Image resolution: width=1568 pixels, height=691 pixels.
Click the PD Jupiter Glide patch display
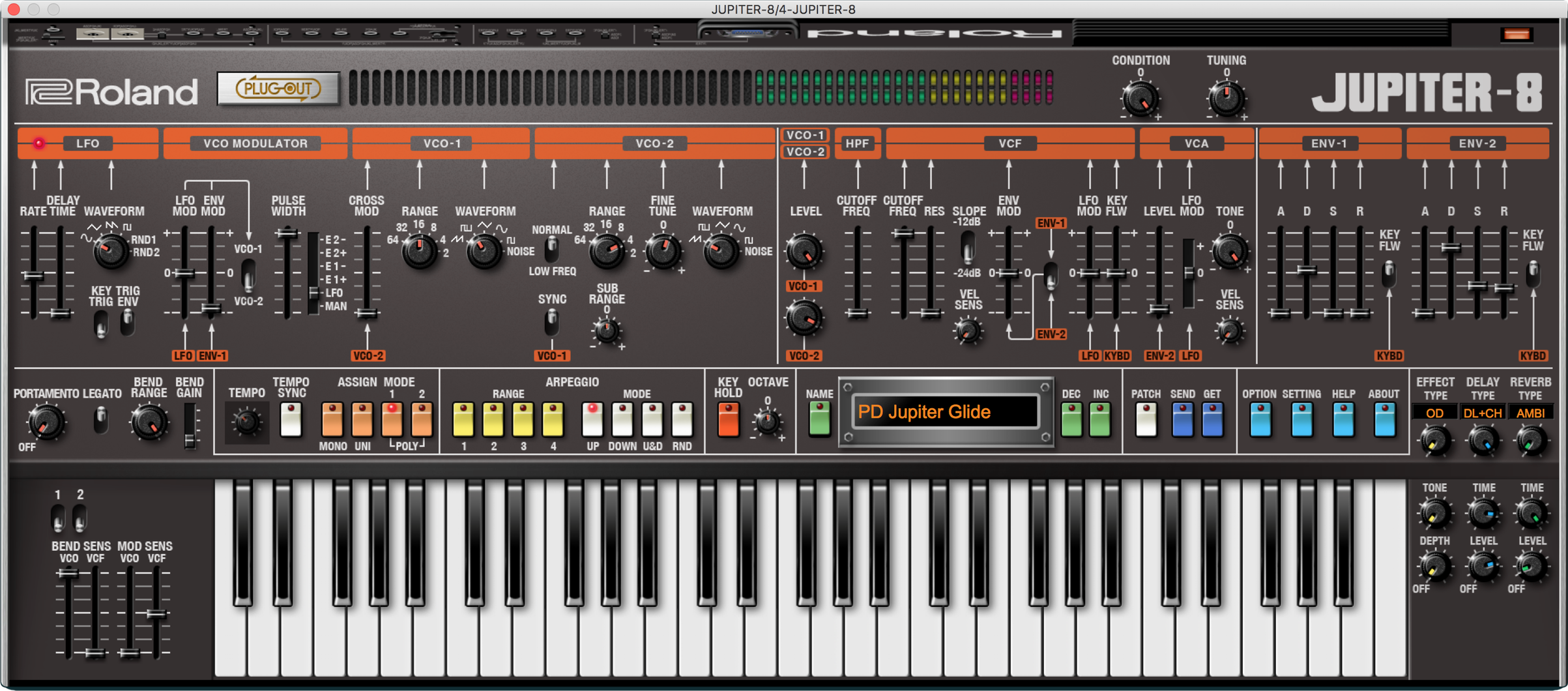coord(945,412)
